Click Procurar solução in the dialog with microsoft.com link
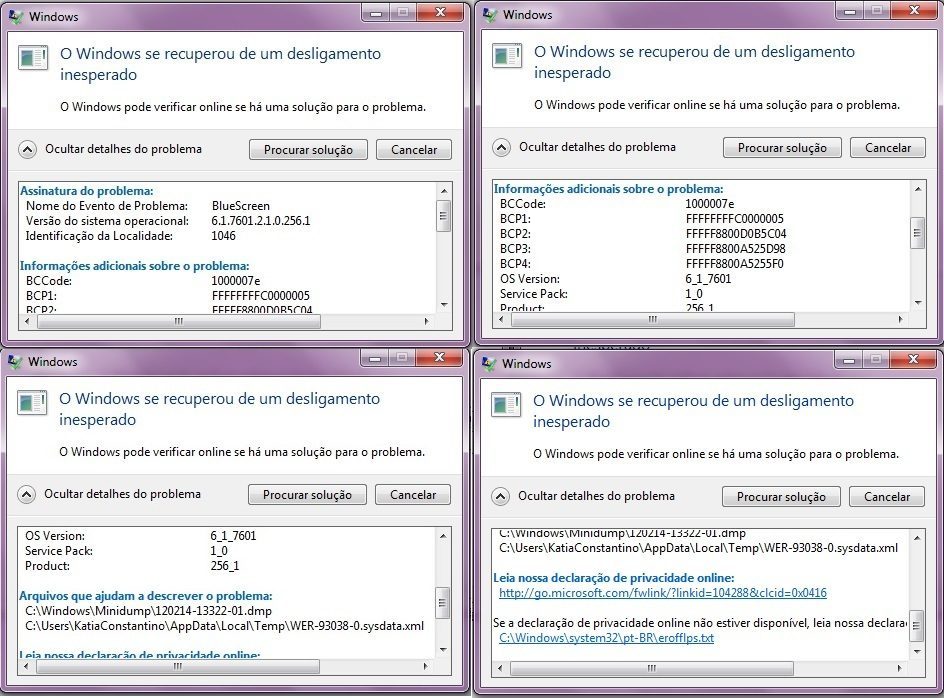Image resolution: width=944 pixels, height=698 pixels. click(781, 496)
